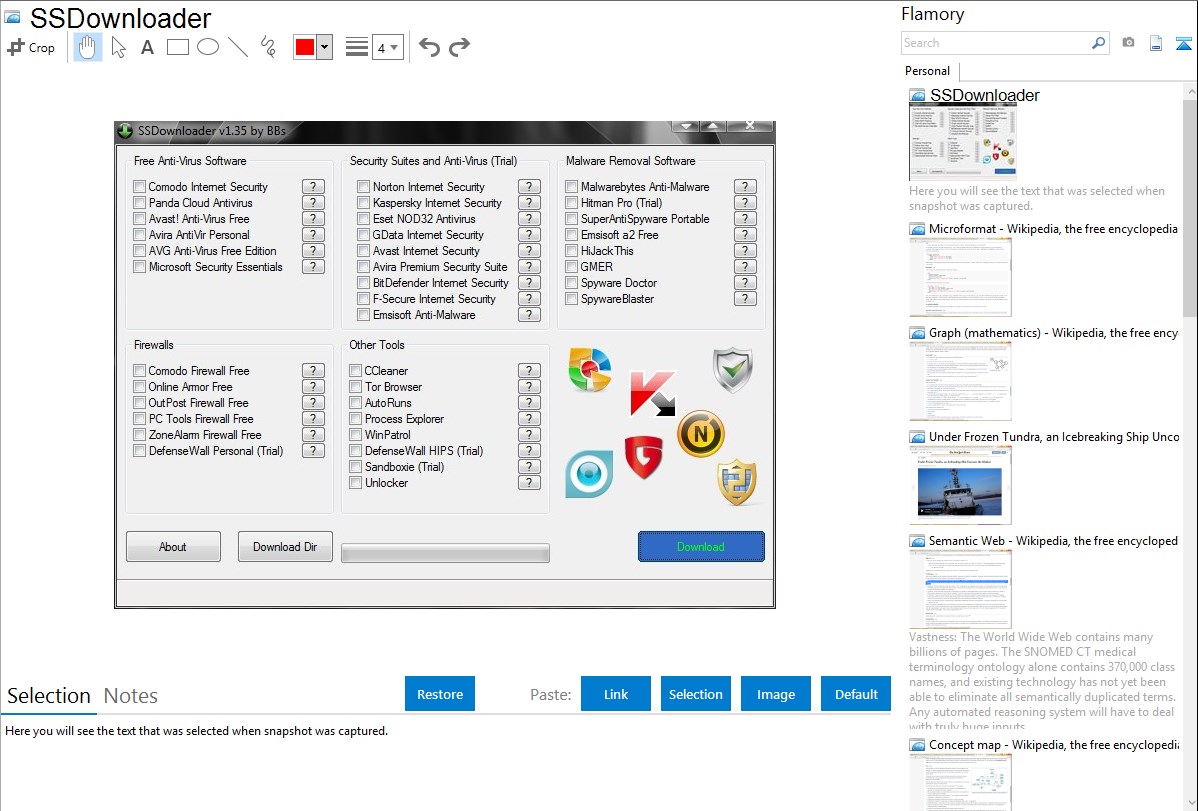Click the red color swatch
The width and height of the screenshot is (1198, 811).
tap(304, 47)
